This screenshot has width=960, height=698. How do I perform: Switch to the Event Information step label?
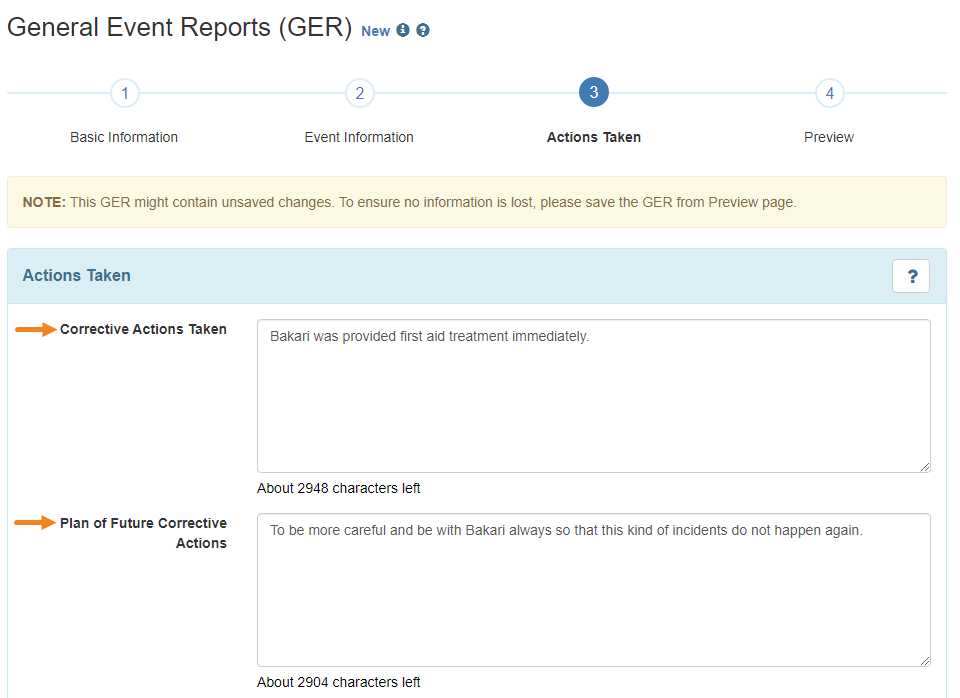[359, 137]
